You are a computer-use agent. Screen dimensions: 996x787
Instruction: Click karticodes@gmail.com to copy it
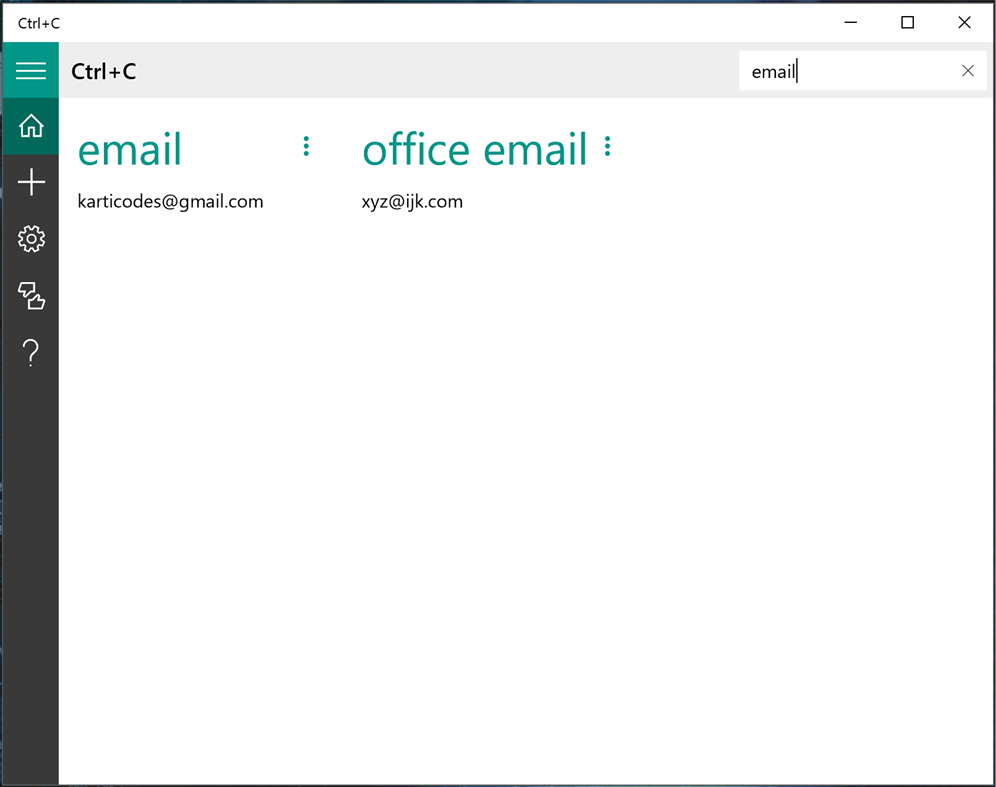(x=170, y=201)
